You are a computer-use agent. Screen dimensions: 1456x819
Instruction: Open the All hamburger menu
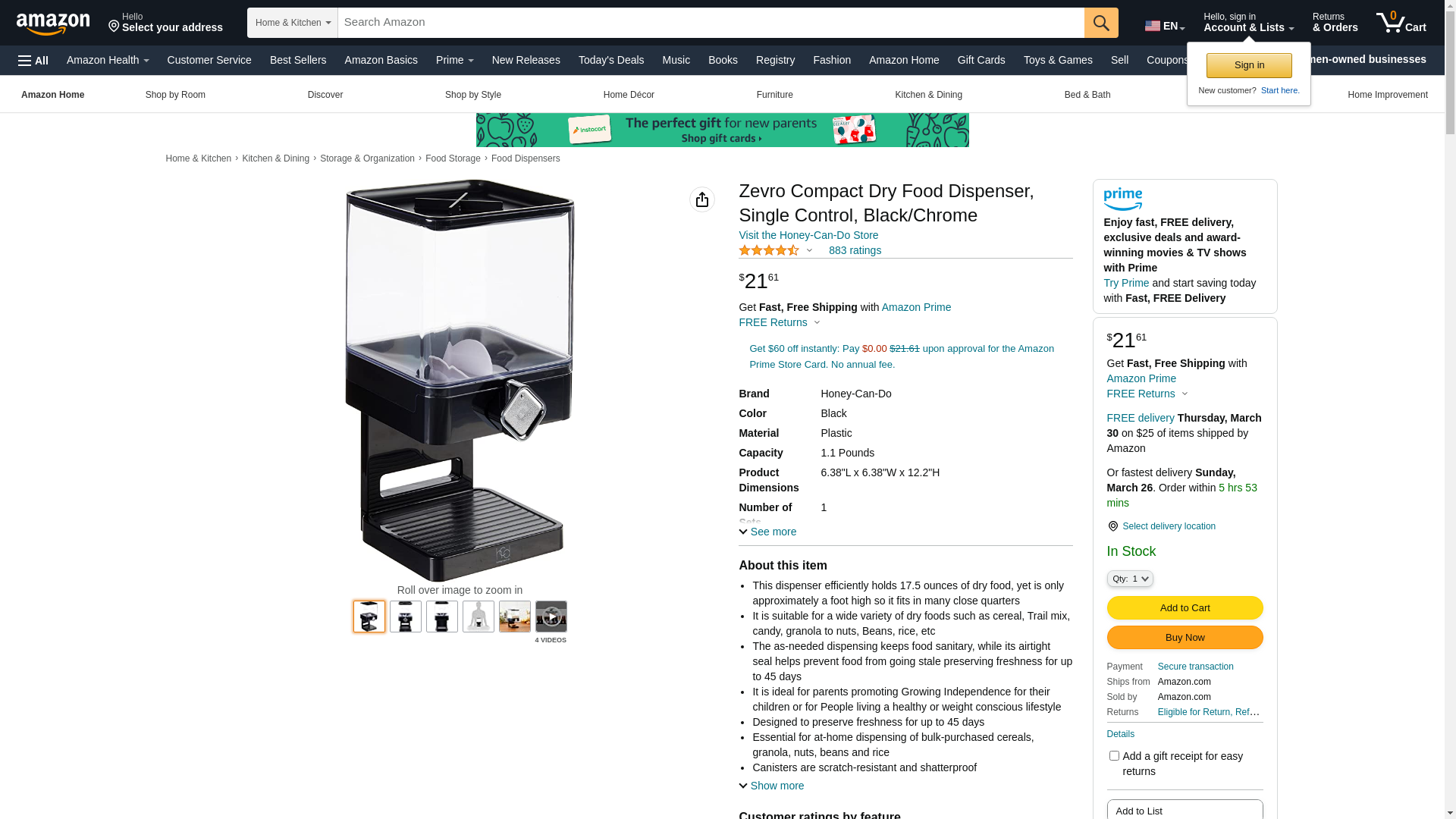point(33,61)
